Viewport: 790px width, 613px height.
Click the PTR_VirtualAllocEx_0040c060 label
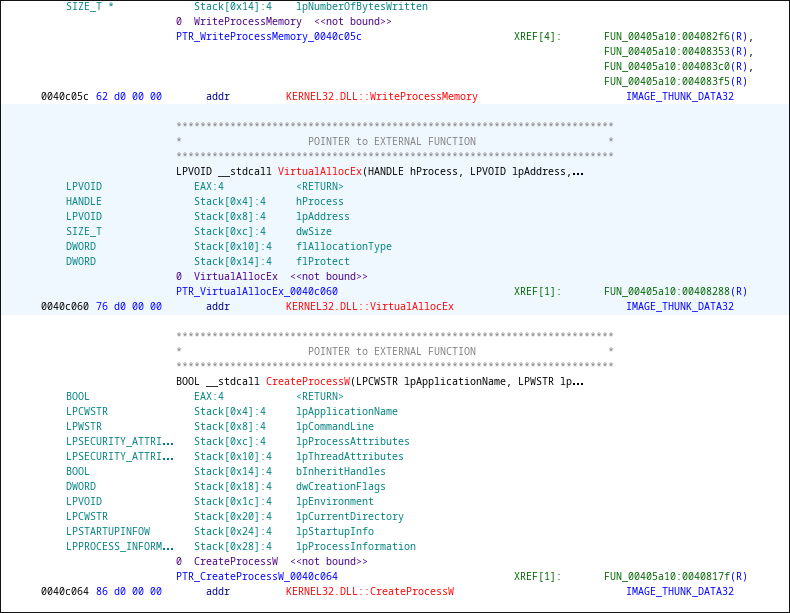point(256,292)
